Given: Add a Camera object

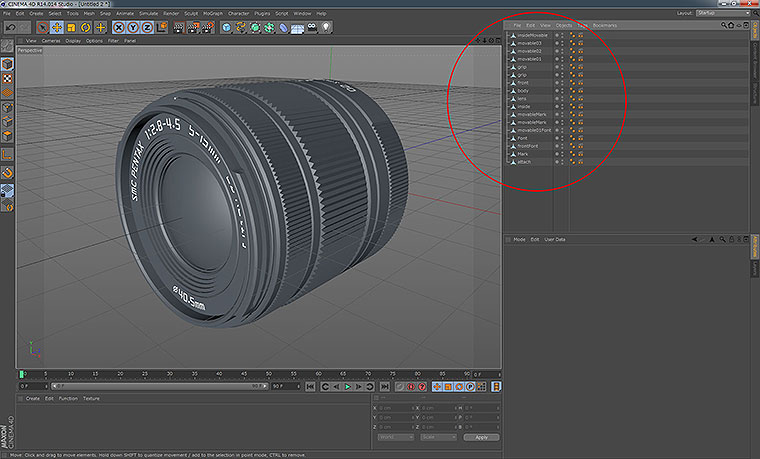Looking at the screenshot, I should pyautogui.click(x=312, y=28).
